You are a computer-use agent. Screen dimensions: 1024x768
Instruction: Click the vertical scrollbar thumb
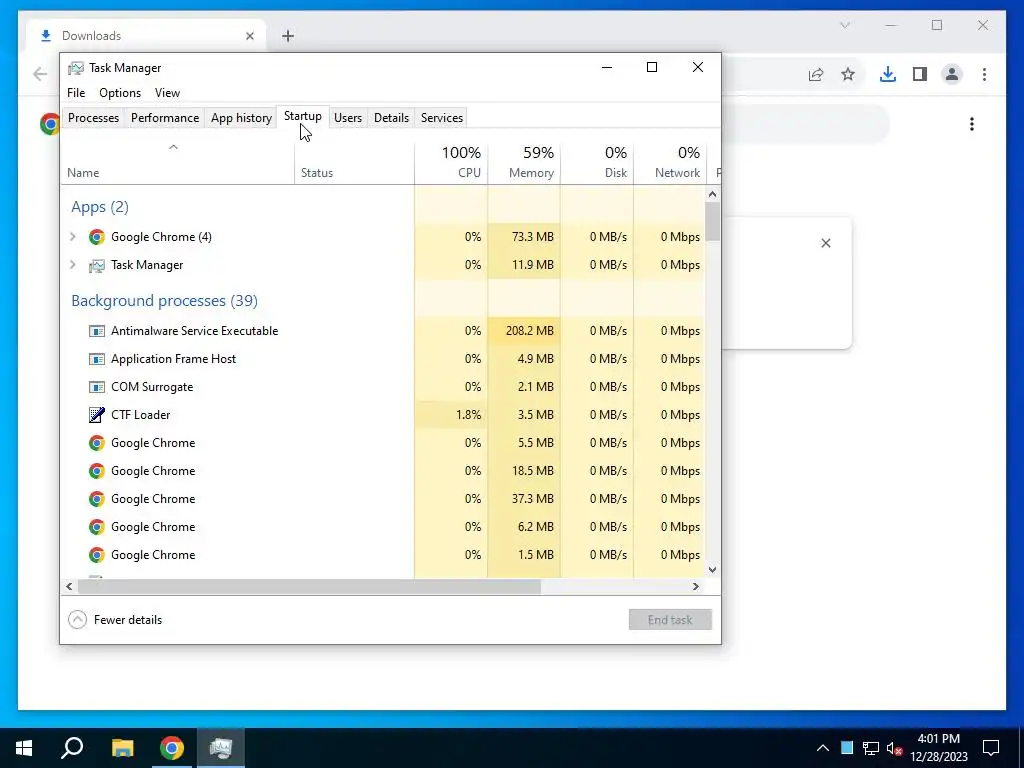(712, 221)
